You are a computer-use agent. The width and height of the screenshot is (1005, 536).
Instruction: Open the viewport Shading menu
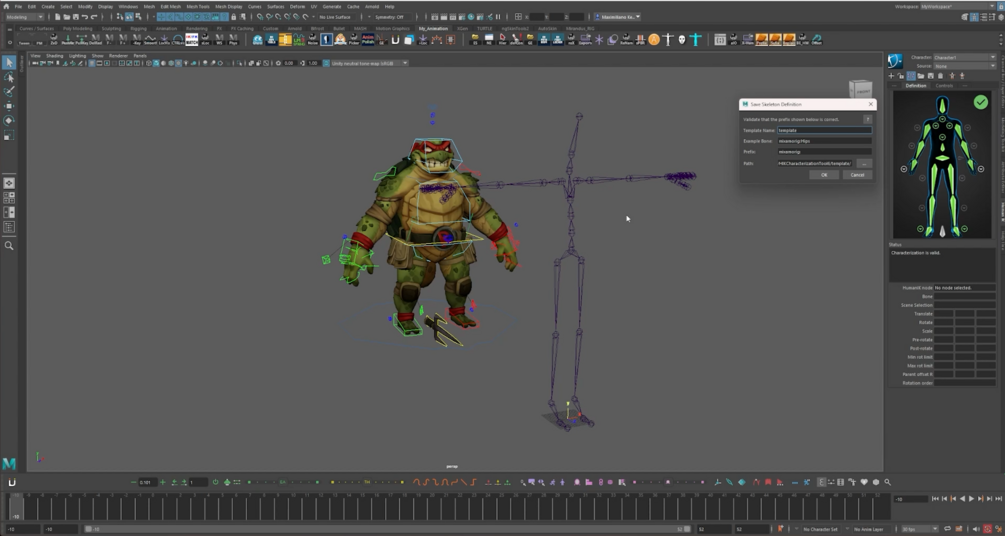[x=54, y=56]
